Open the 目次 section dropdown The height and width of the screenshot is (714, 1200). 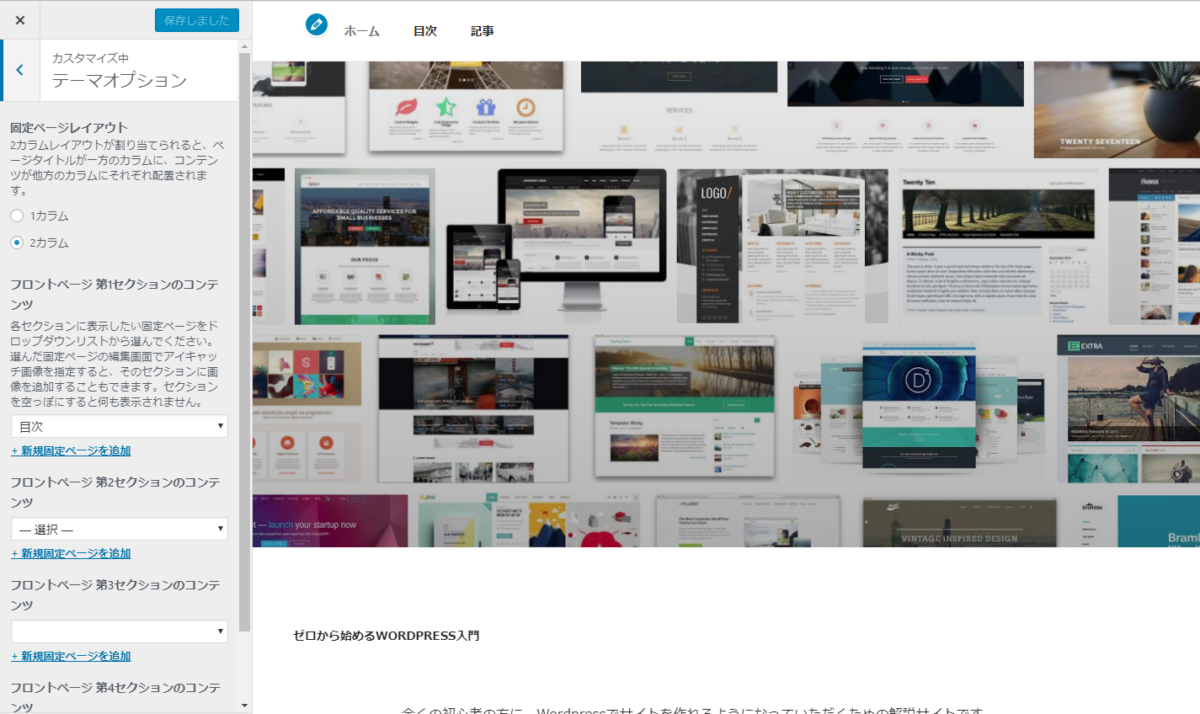(x=119, y=426)
